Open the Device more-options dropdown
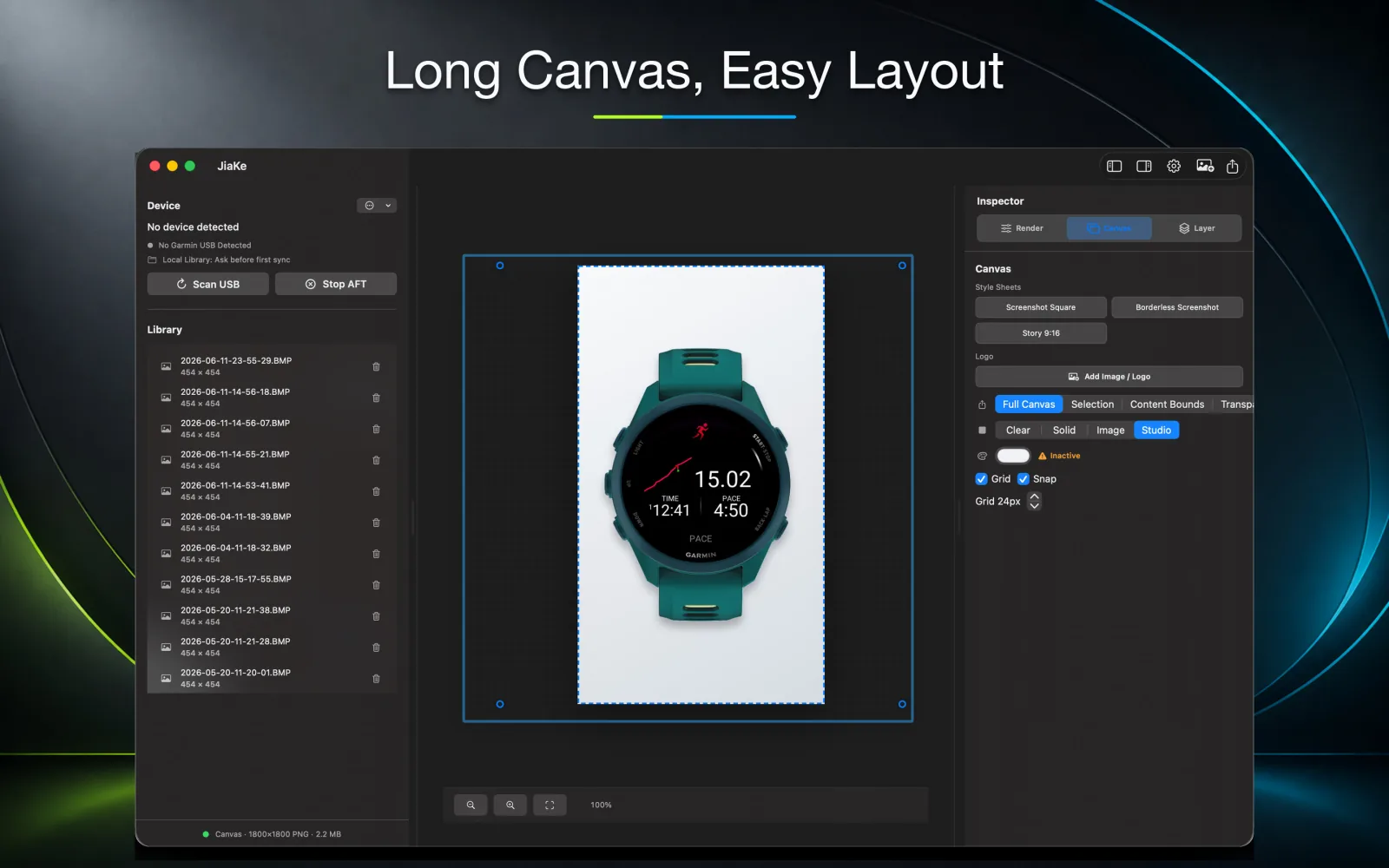Viewport: 1389px width, 868px height. (377, 206)
